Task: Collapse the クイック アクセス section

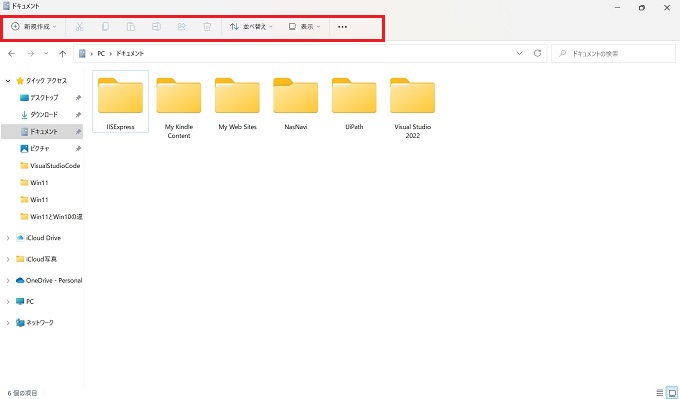Action: [x=8, y=81]
